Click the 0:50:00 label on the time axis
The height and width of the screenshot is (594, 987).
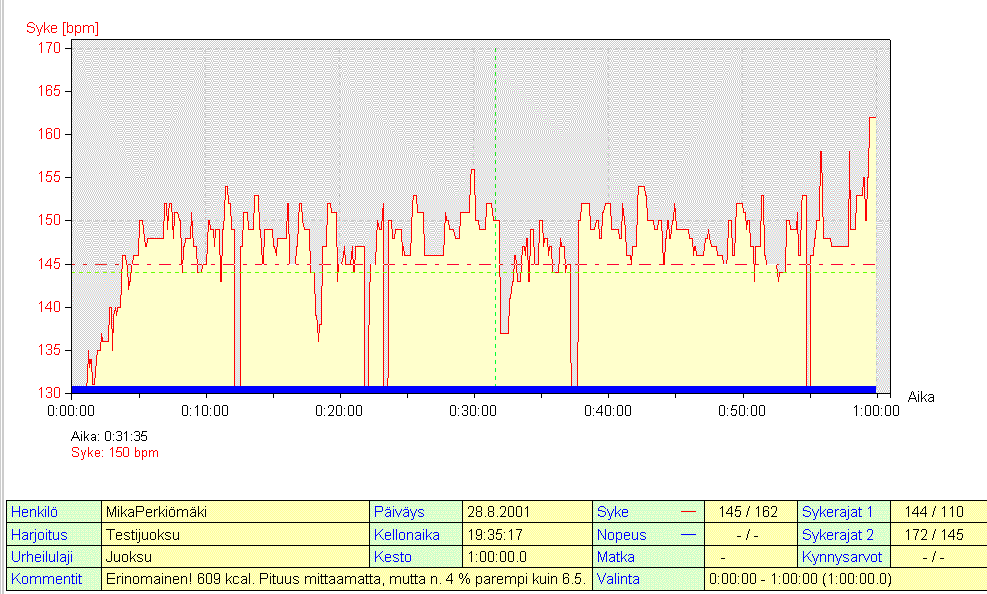[x=741, y=410]
